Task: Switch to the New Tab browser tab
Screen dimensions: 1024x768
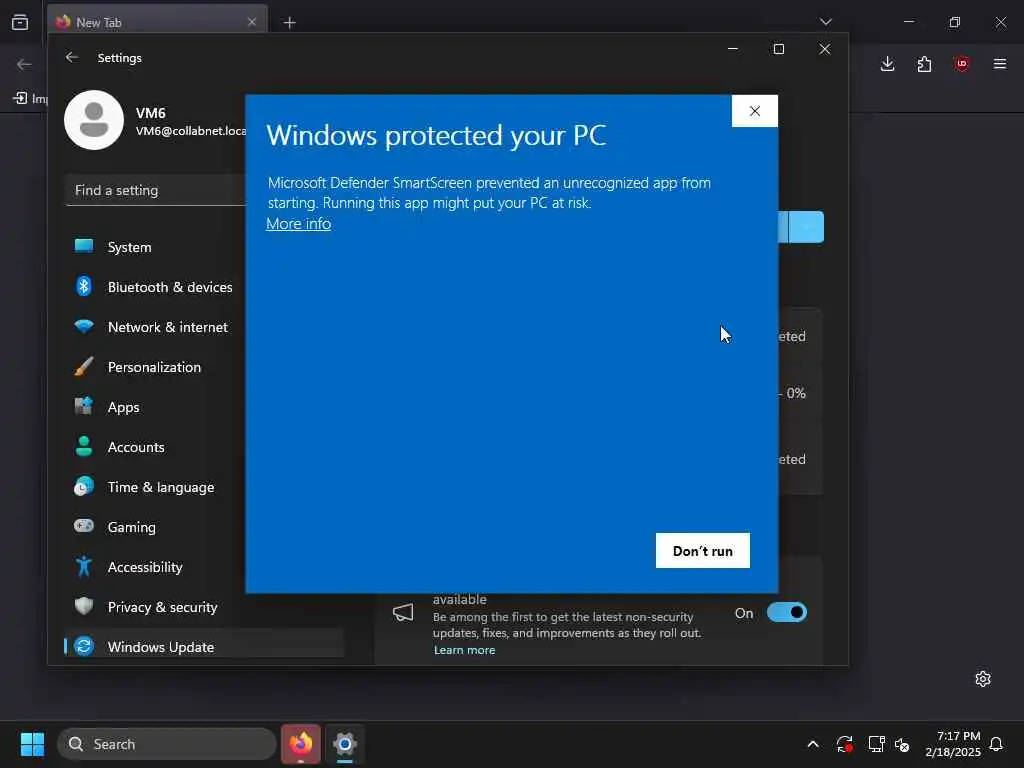Action: (x=157, y=22)
